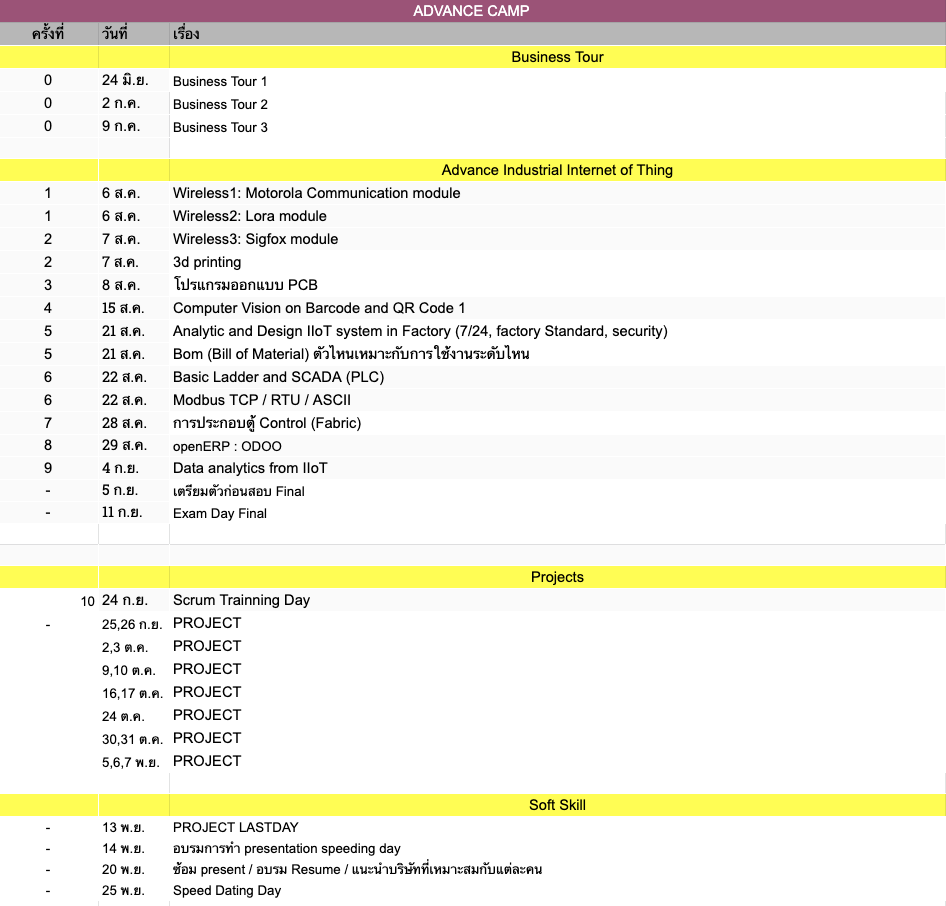Select the Speed Dating Day cell
Viewport: 946px width, 906px height.
227,890
